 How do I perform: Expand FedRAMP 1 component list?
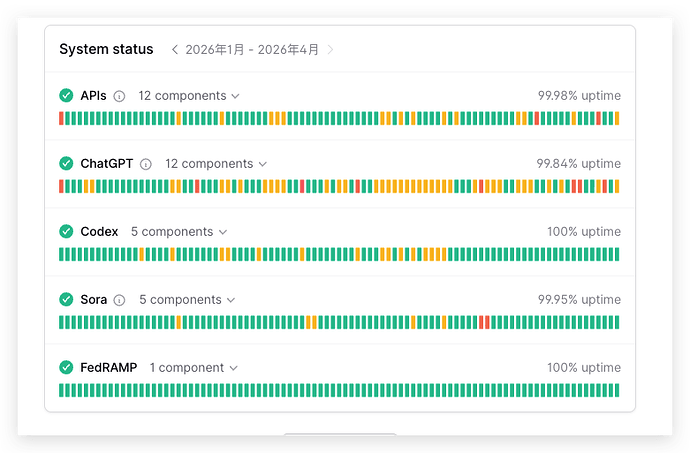[193, 368]
